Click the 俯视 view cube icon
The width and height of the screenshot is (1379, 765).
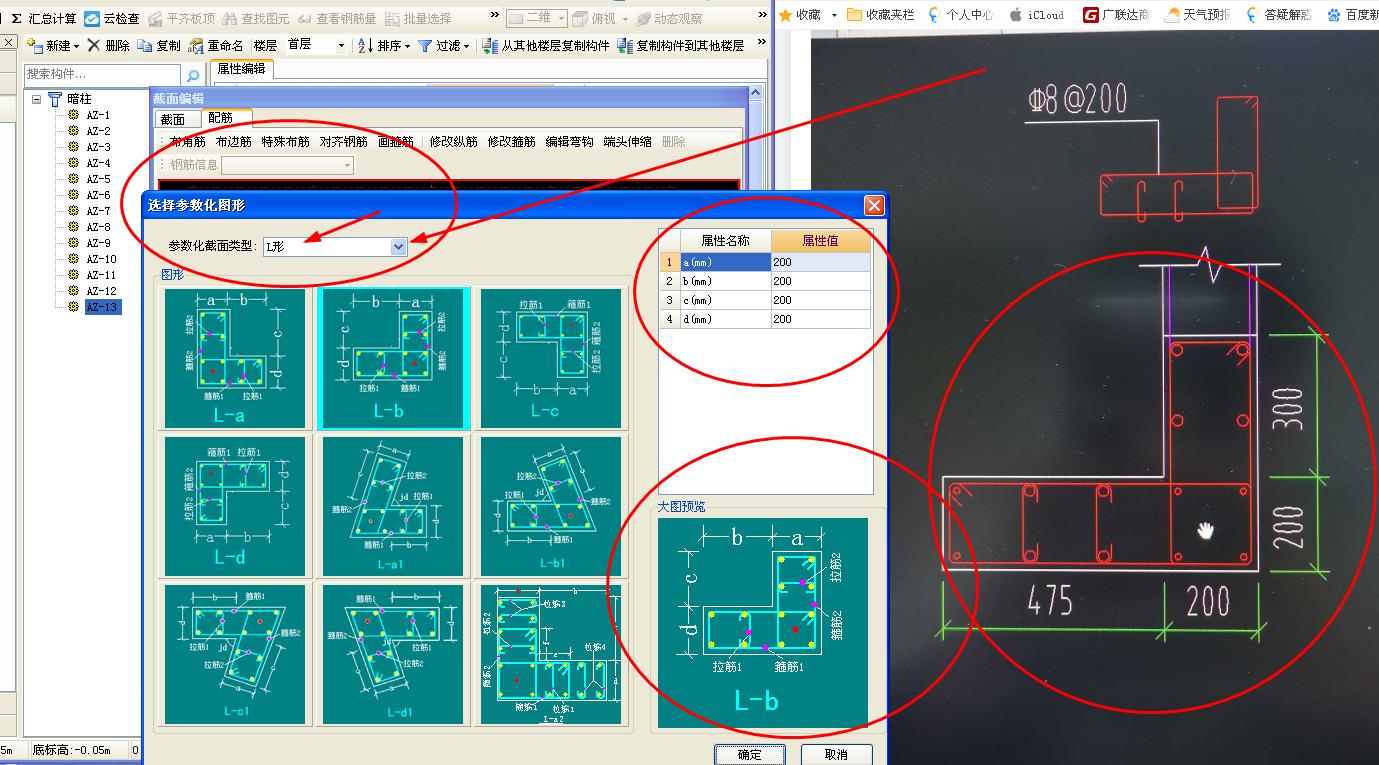pyautogui.click(x=579, y=18)
